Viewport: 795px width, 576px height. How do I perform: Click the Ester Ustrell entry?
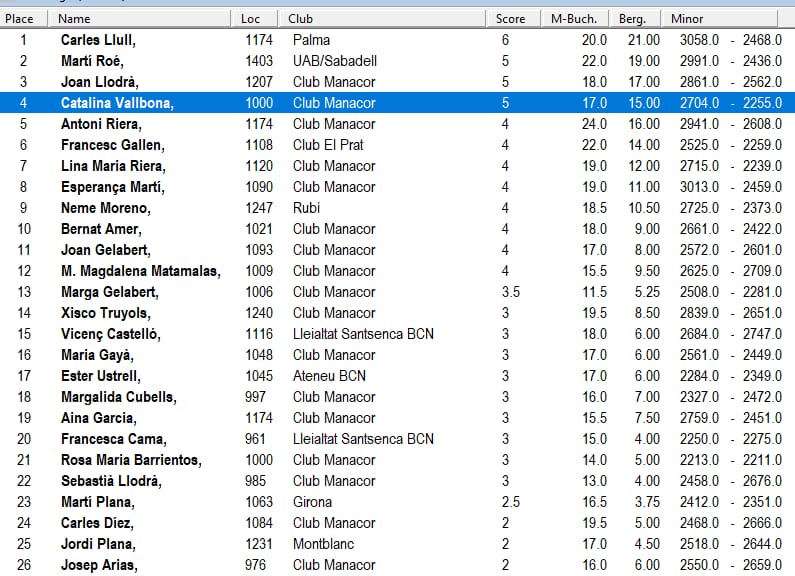[100, 376]
